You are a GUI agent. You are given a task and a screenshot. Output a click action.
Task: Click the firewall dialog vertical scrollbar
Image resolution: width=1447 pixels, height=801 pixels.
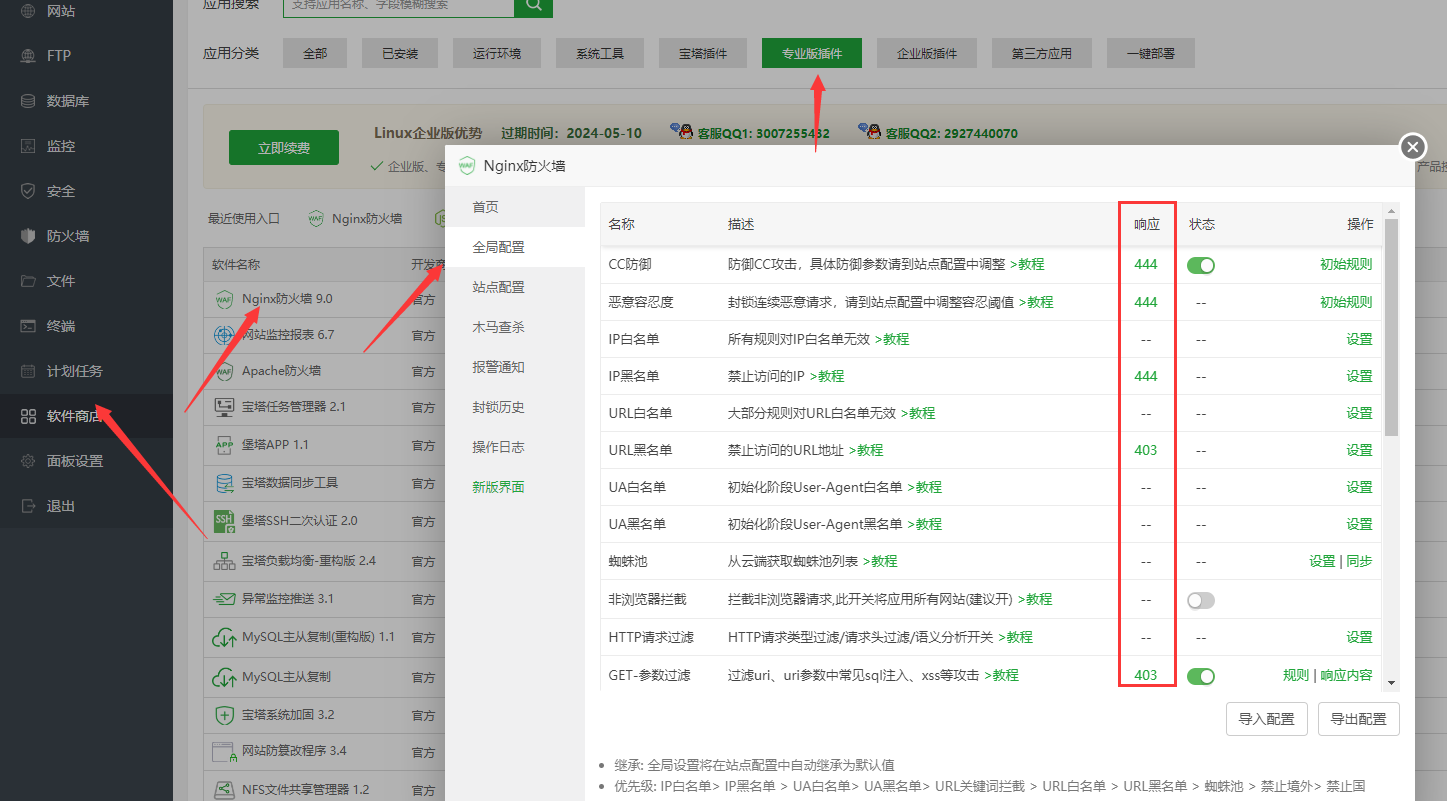tap(1391, 328)
